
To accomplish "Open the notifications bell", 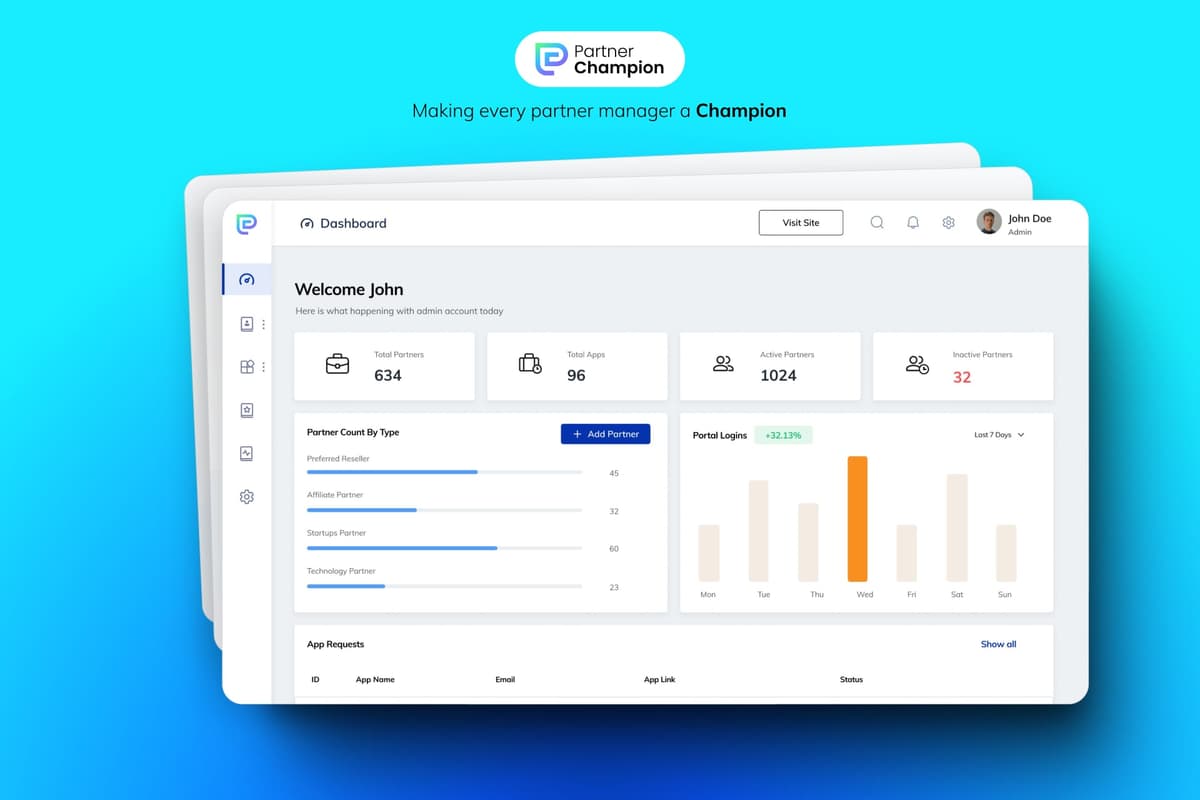I will [913, 223].
